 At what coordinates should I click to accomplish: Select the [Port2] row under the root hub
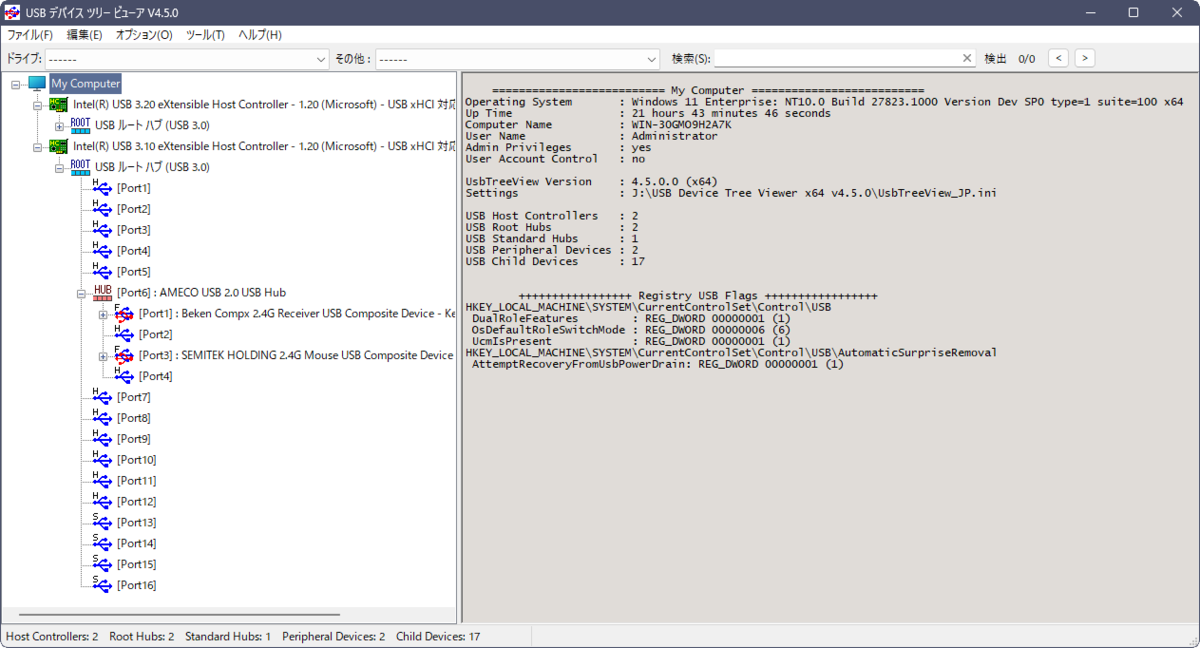pos(133,209)
